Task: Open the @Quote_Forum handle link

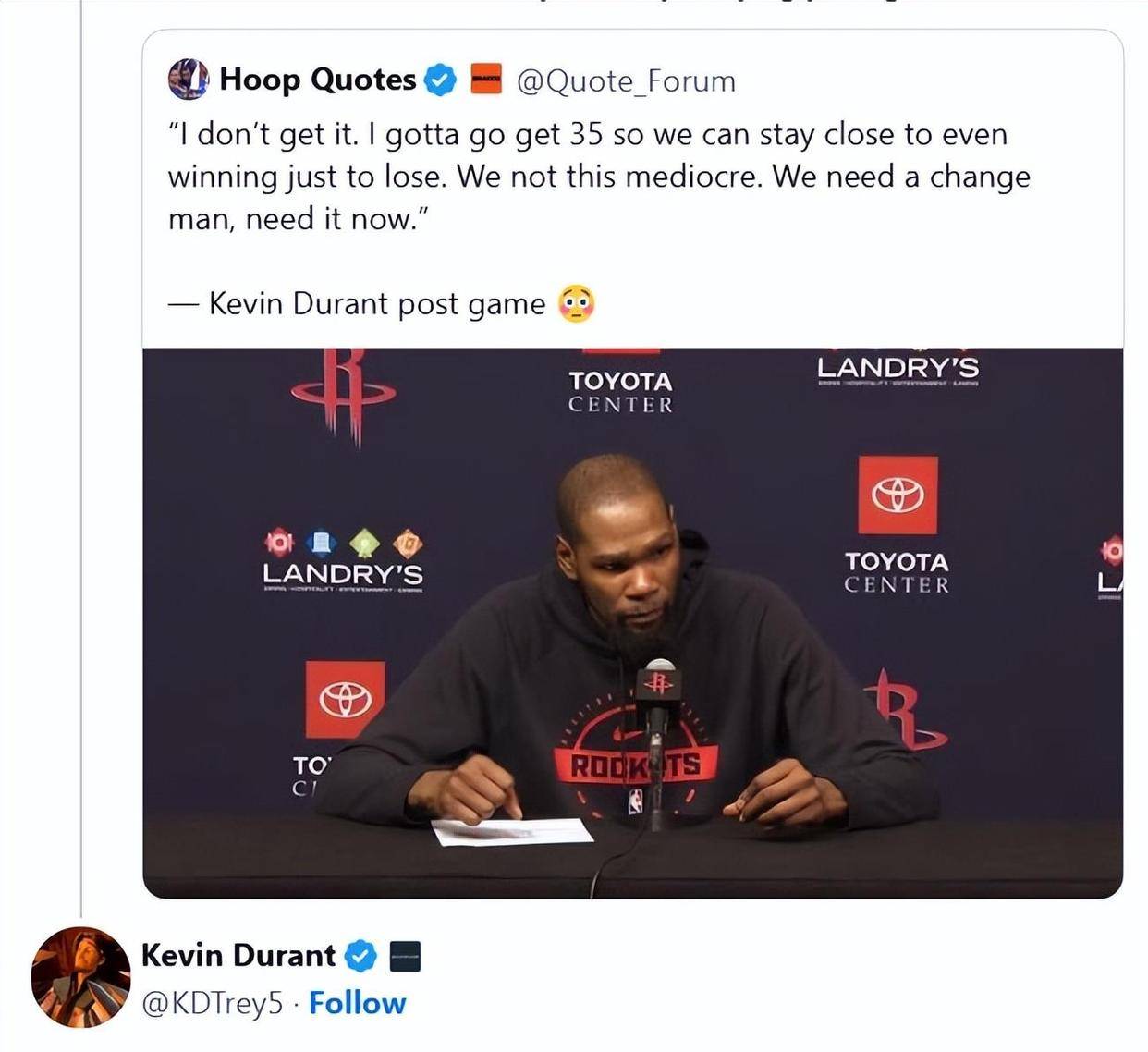Action: pos(626,81)
